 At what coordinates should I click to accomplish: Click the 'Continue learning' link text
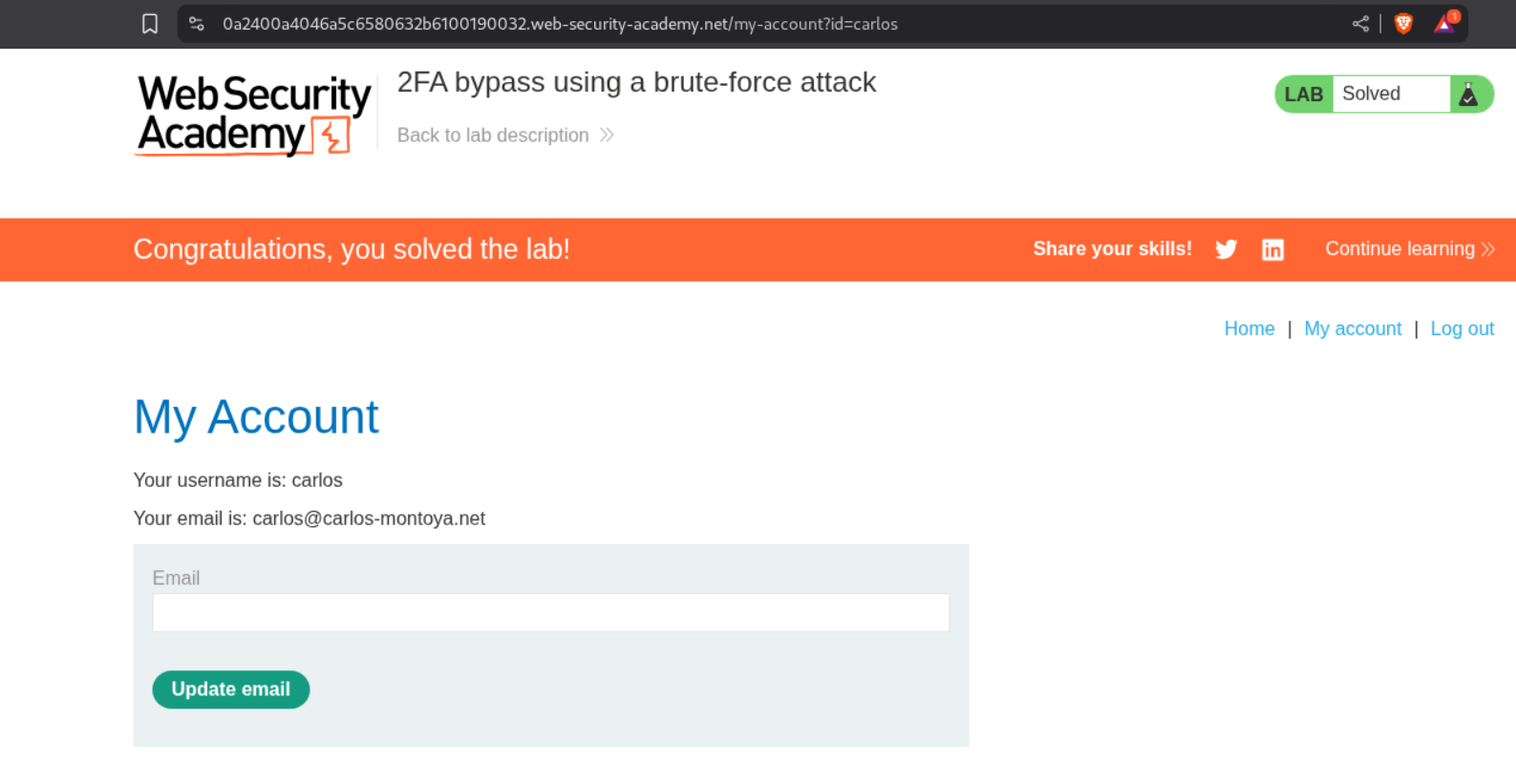pos(1399,249)
